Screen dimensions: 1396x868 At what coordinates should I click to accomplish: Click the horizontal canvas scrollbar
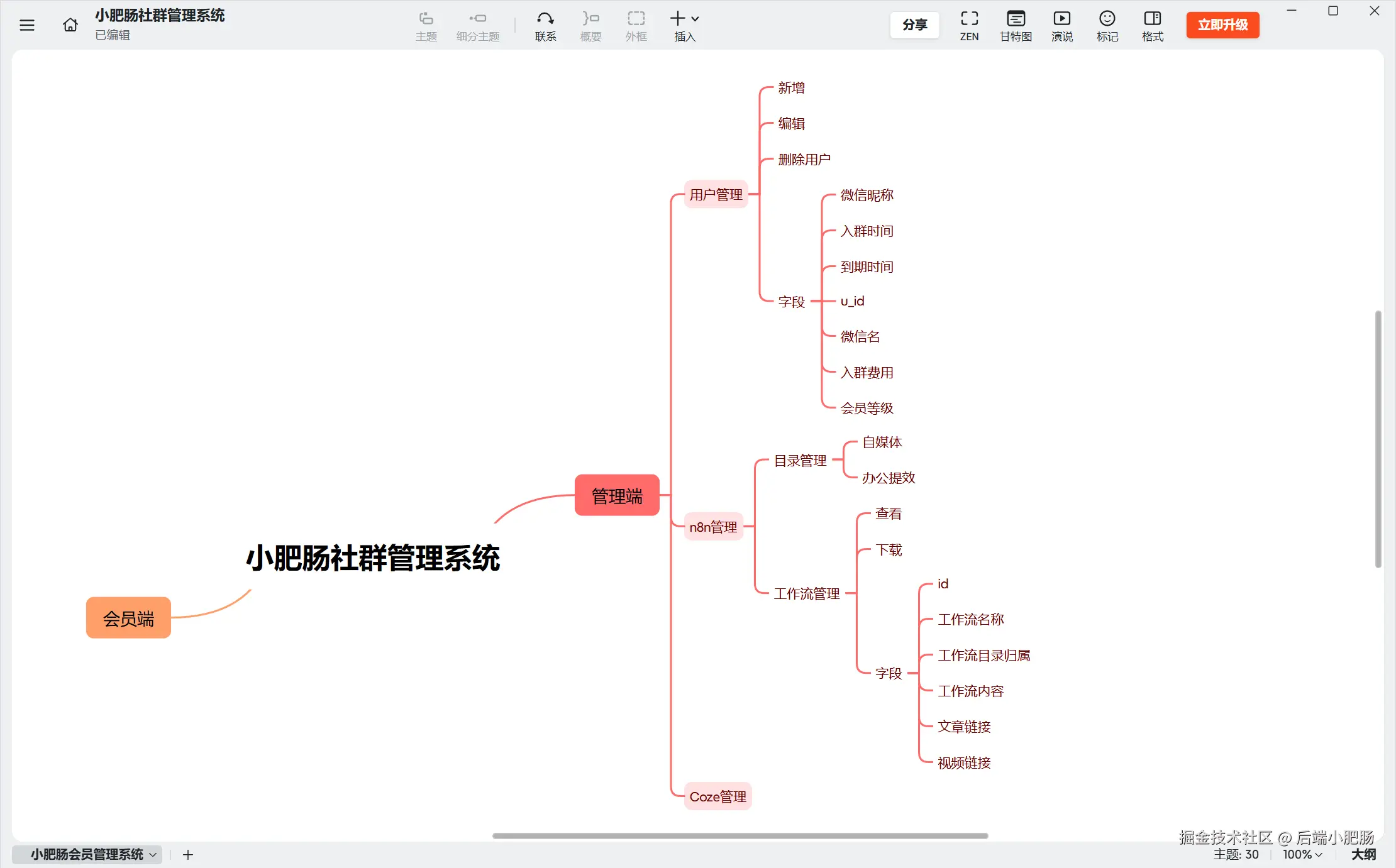click(x=740, y=836)
